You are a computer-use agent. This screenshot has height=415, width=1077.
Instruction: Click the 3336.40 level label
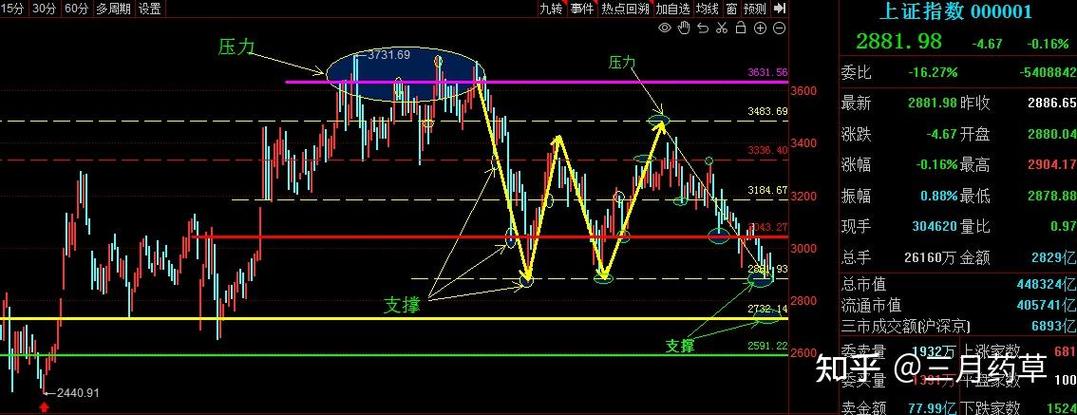(x=768, y=150)
